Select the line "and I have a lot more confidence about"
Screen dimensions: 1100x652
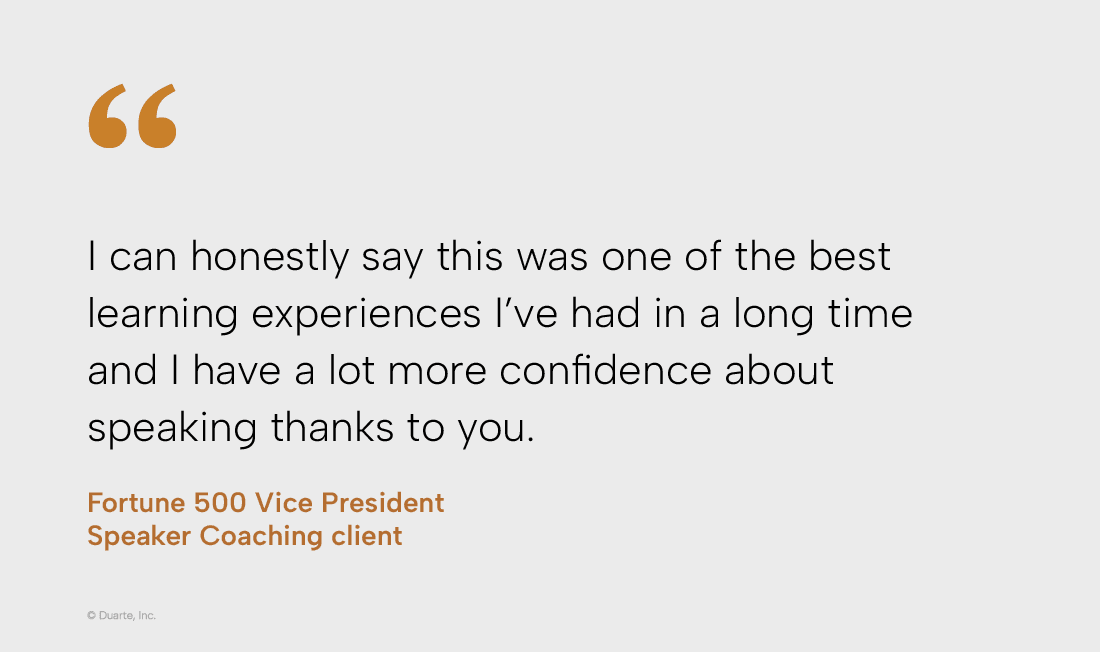[x=460, y=371]
